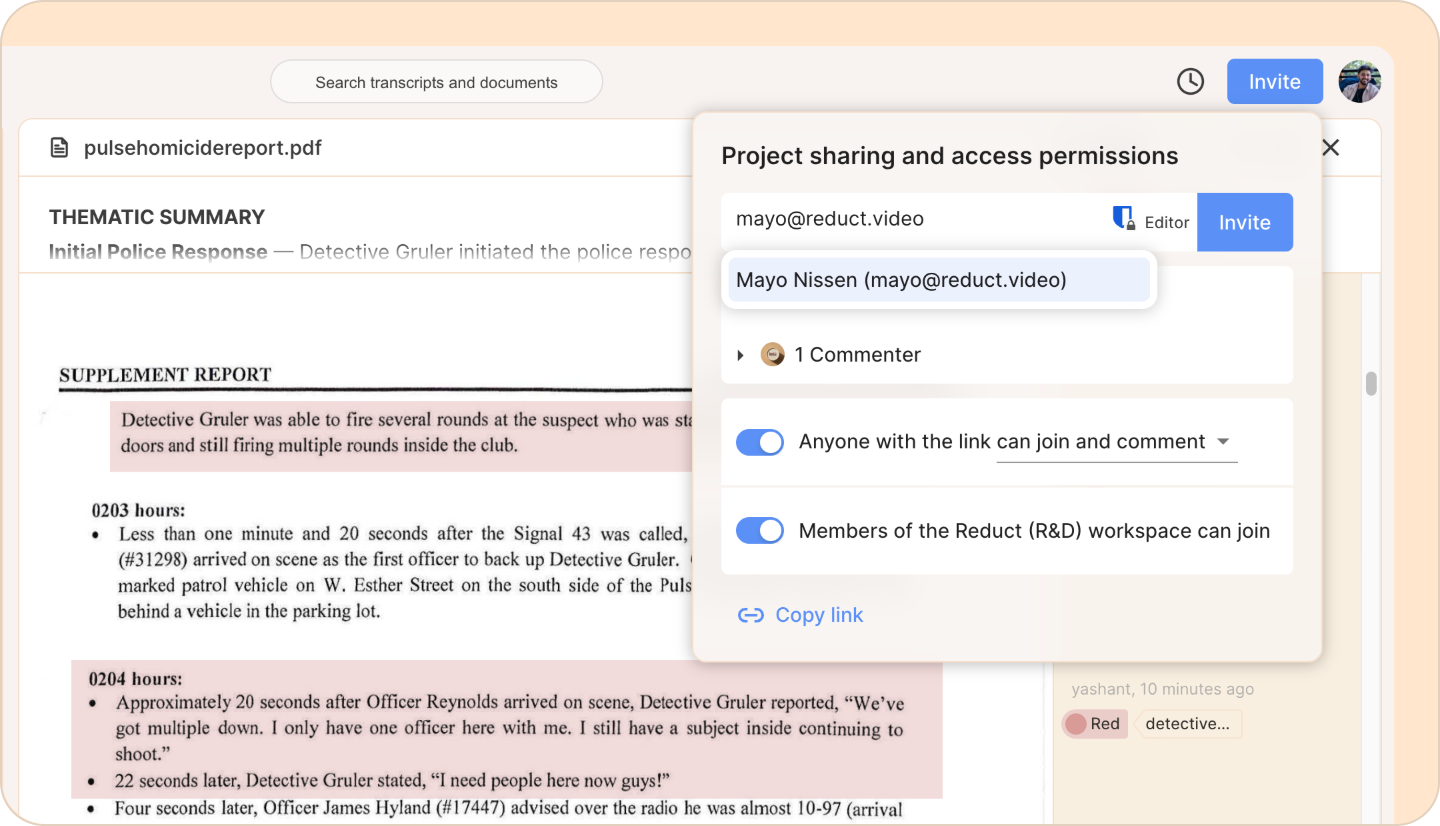
Task: Open the user profile avatar
Action: tap(1360, 82)
